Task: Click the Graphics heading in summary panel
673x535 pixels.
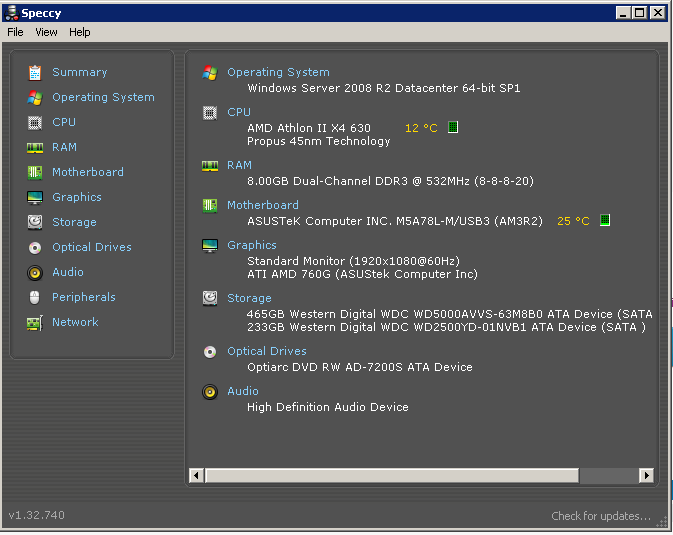Action: (252, 245)
